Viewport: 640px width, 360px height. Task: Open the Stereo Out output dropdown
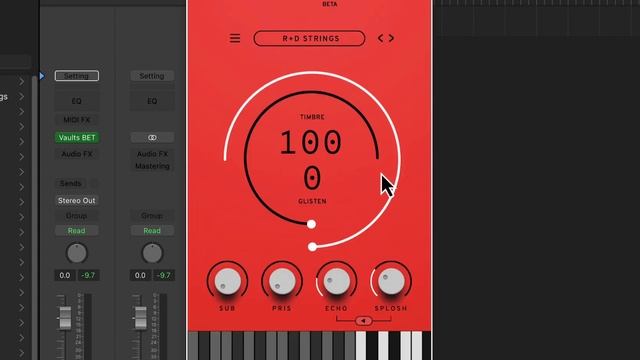coord(77,200)
